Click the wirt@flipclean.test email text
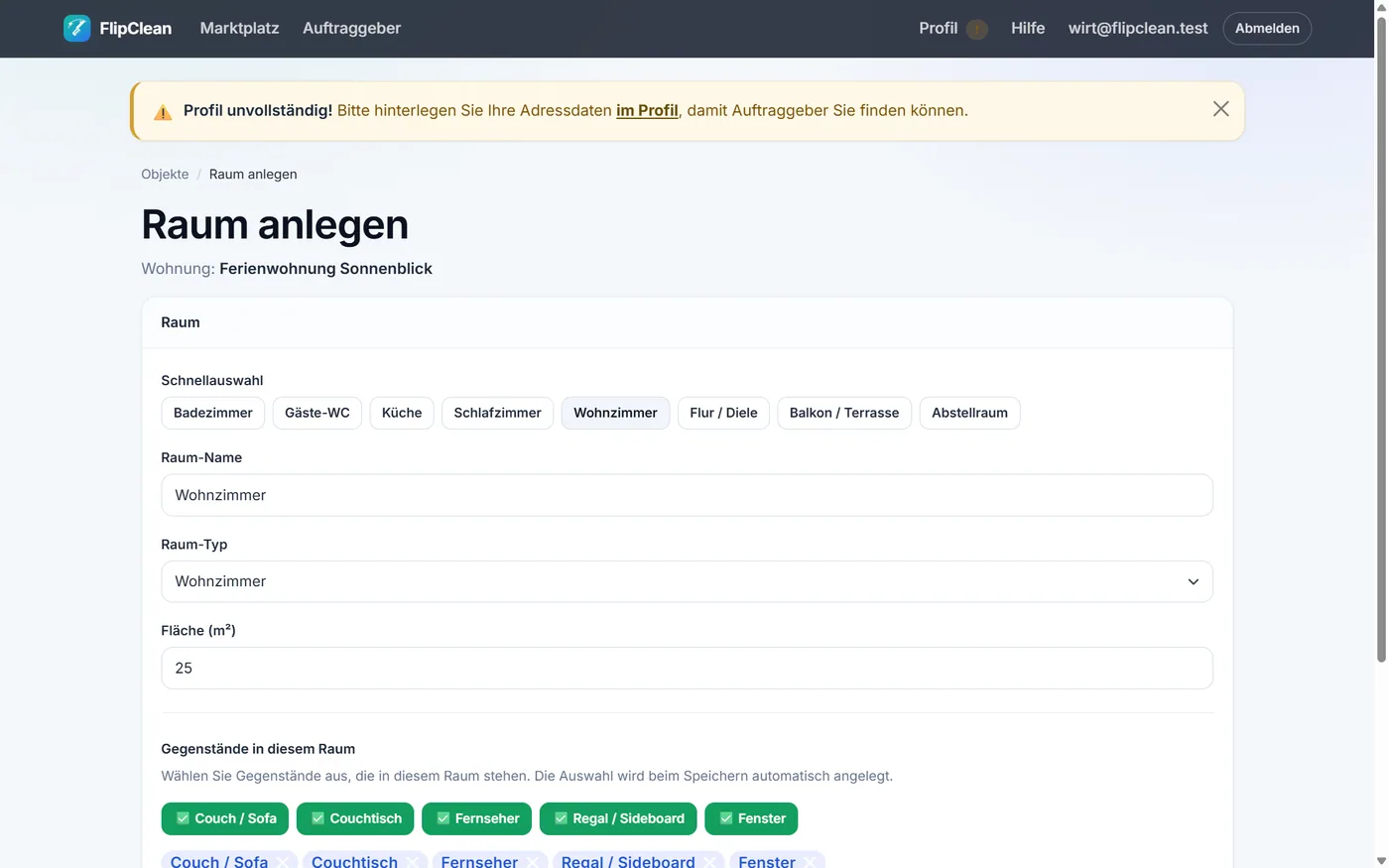This screenshot has width=1389, height=868. 1138,29
